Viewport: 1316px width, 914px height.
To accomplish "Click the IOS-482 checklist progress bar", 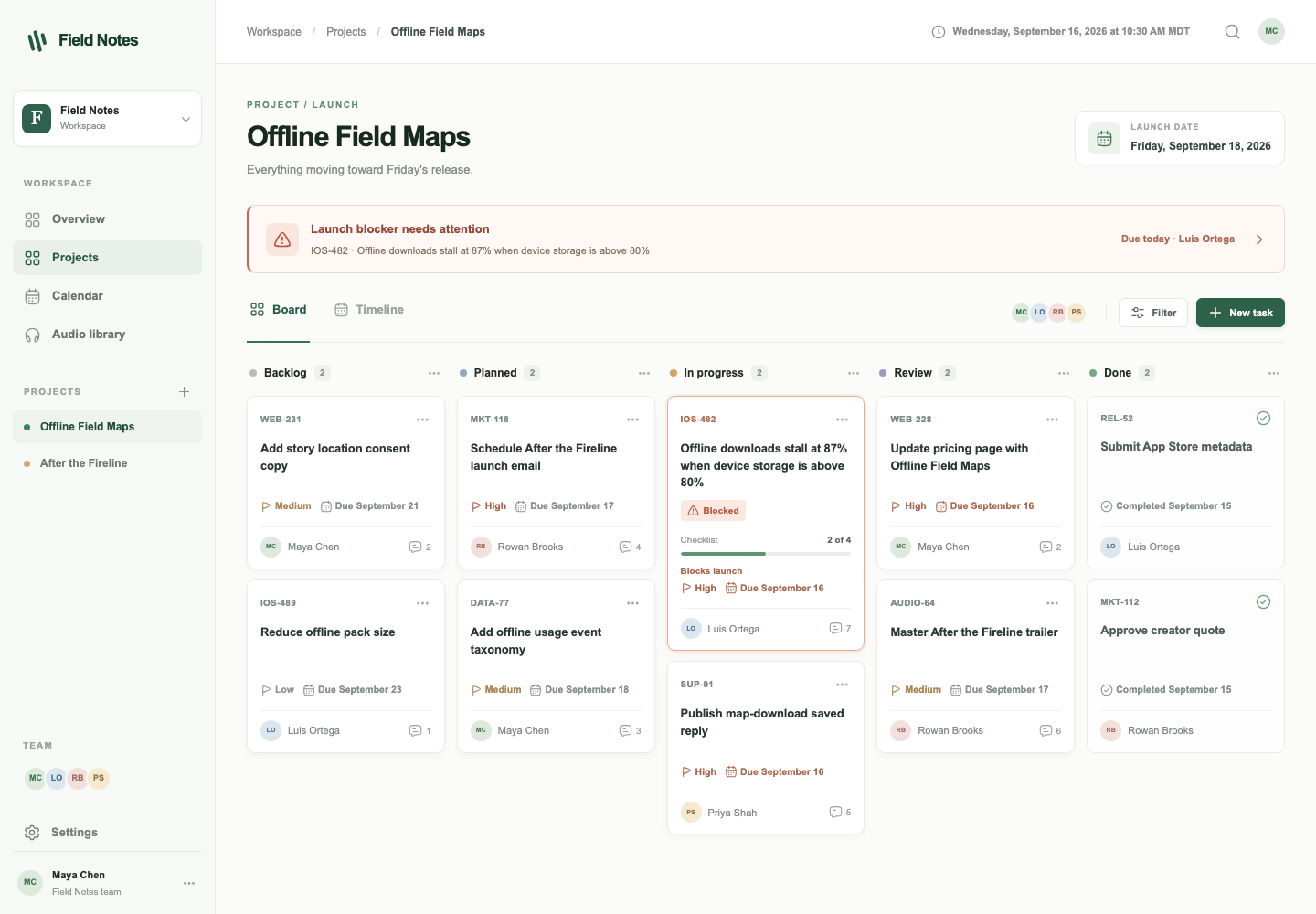I will point(766,554).
